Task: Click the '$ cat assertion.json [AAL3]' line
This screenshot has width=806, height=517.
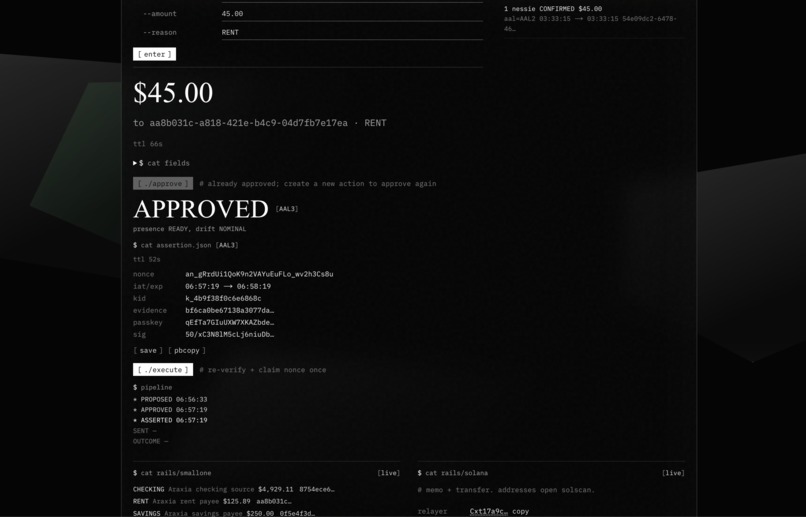Action: click(186, 245)
